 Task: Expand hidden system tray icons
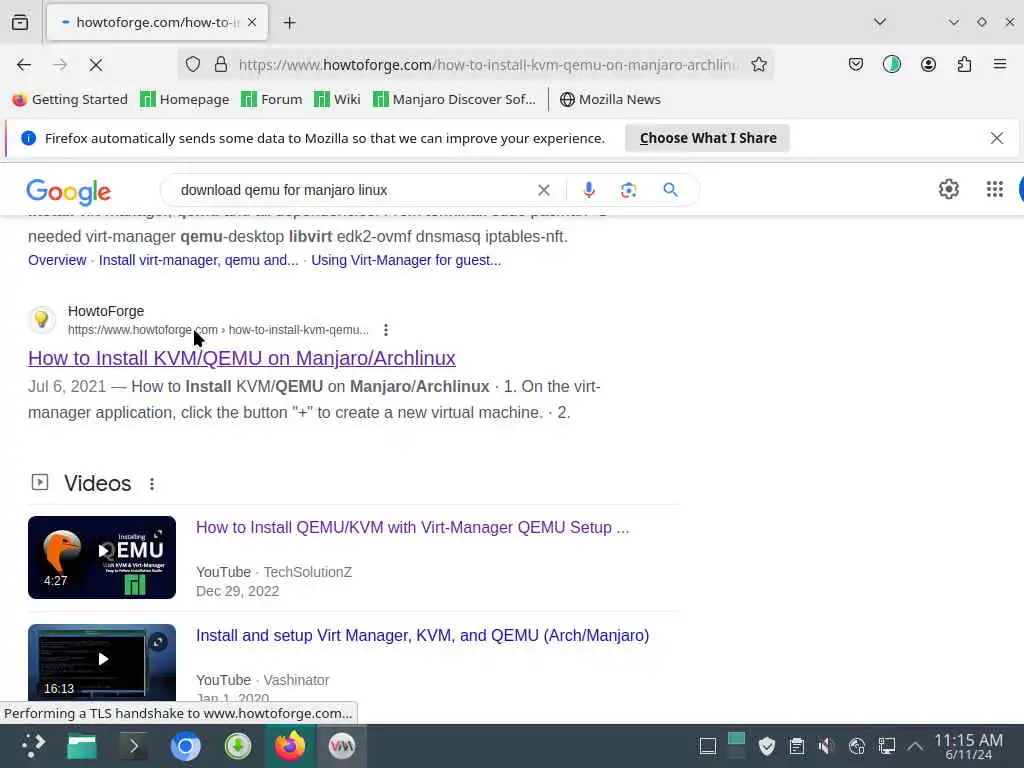[916, 746]
